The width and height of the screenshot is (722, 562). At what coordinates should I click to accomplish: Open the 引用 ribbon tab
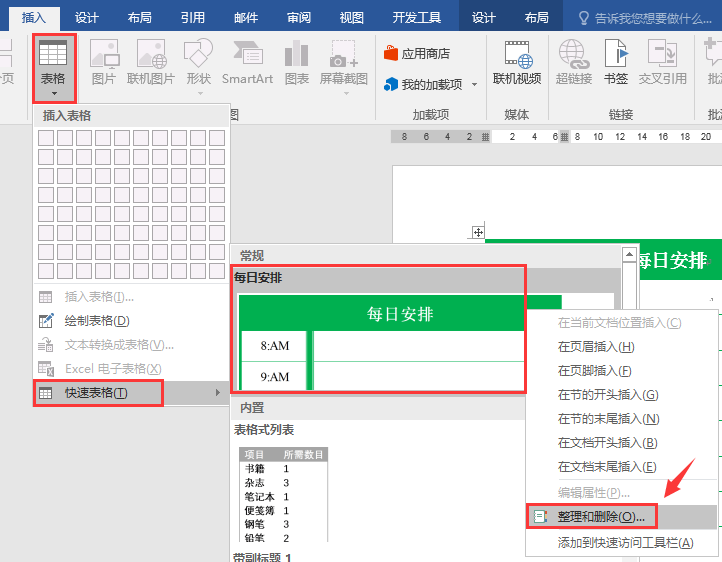[x=192, y=18]
